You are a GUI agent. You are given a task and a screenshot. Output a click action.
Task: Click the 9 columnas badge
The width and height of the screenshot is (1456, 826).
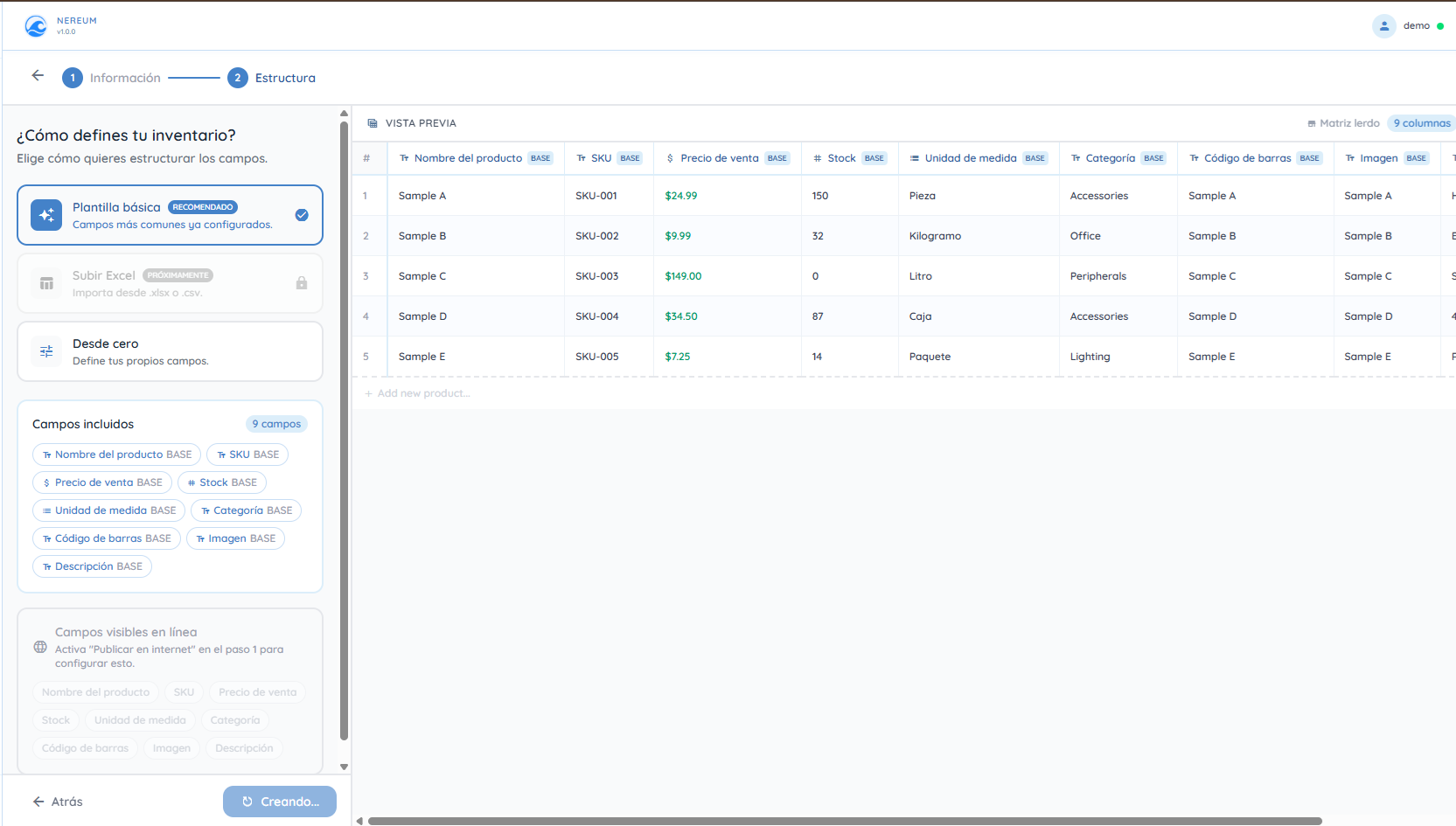coord(1422,123)
